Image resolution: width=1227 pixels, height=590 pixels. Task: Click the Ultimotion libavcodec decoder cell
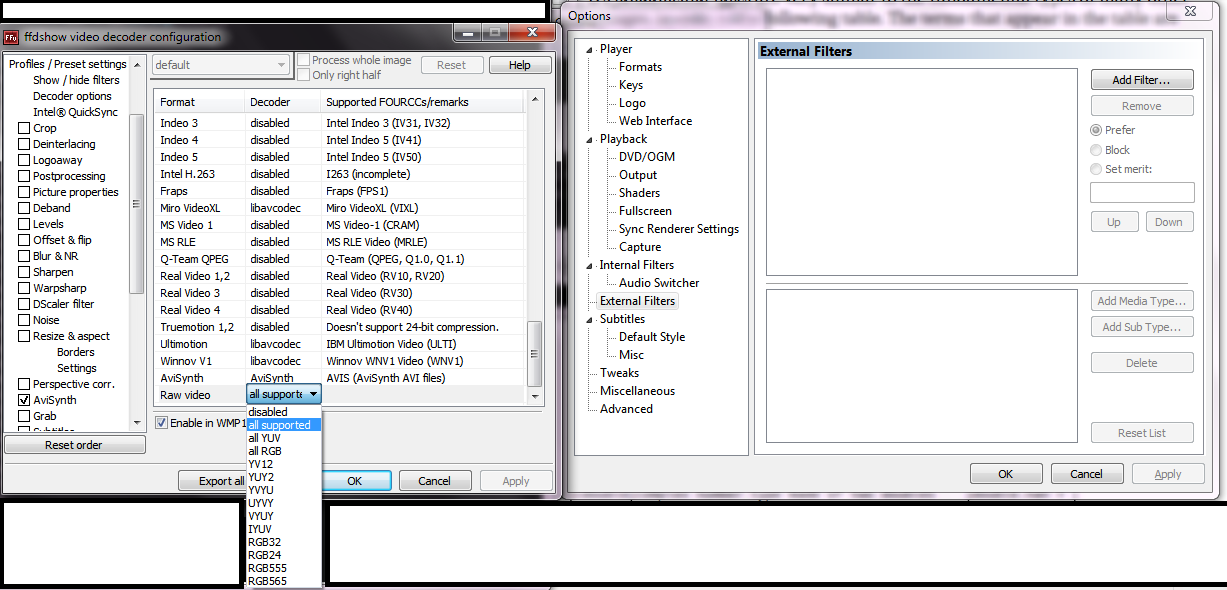coord(275,344)
